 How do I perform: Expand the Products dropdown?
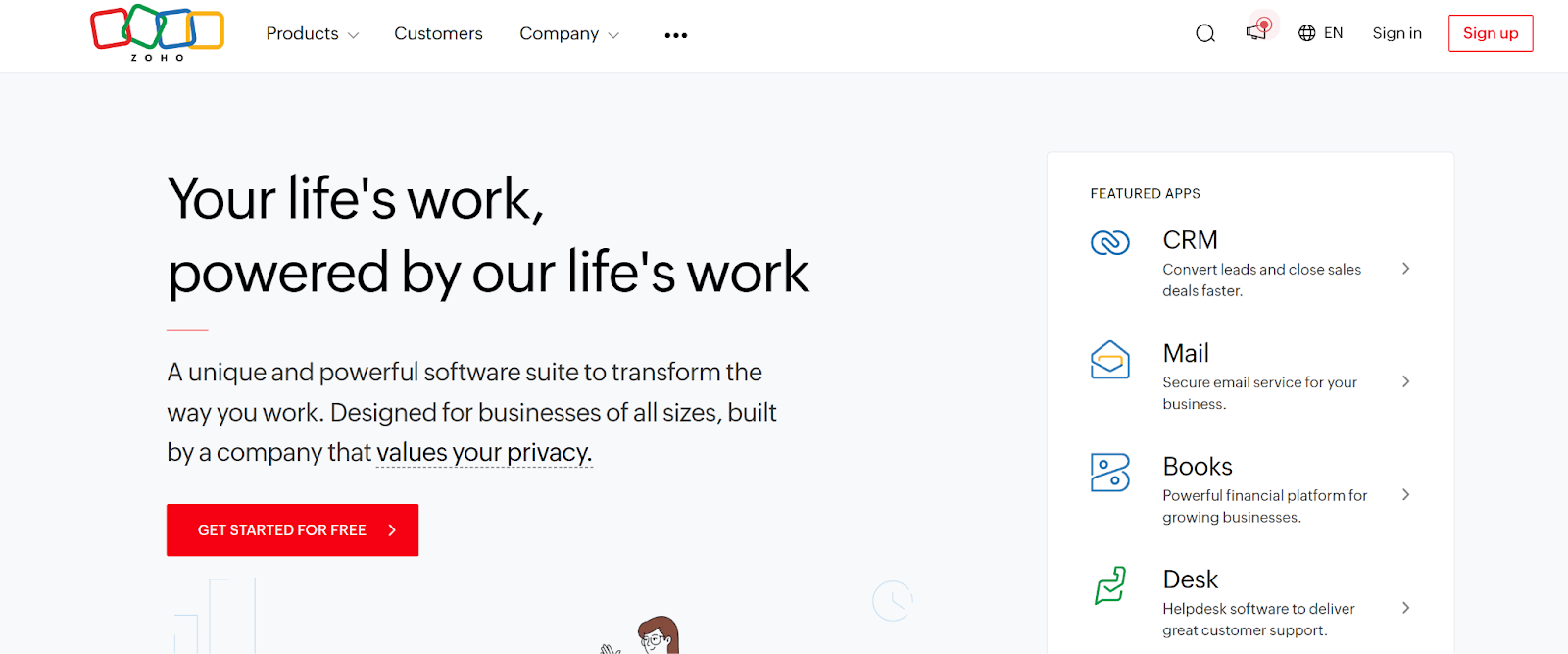click(313, 33)
